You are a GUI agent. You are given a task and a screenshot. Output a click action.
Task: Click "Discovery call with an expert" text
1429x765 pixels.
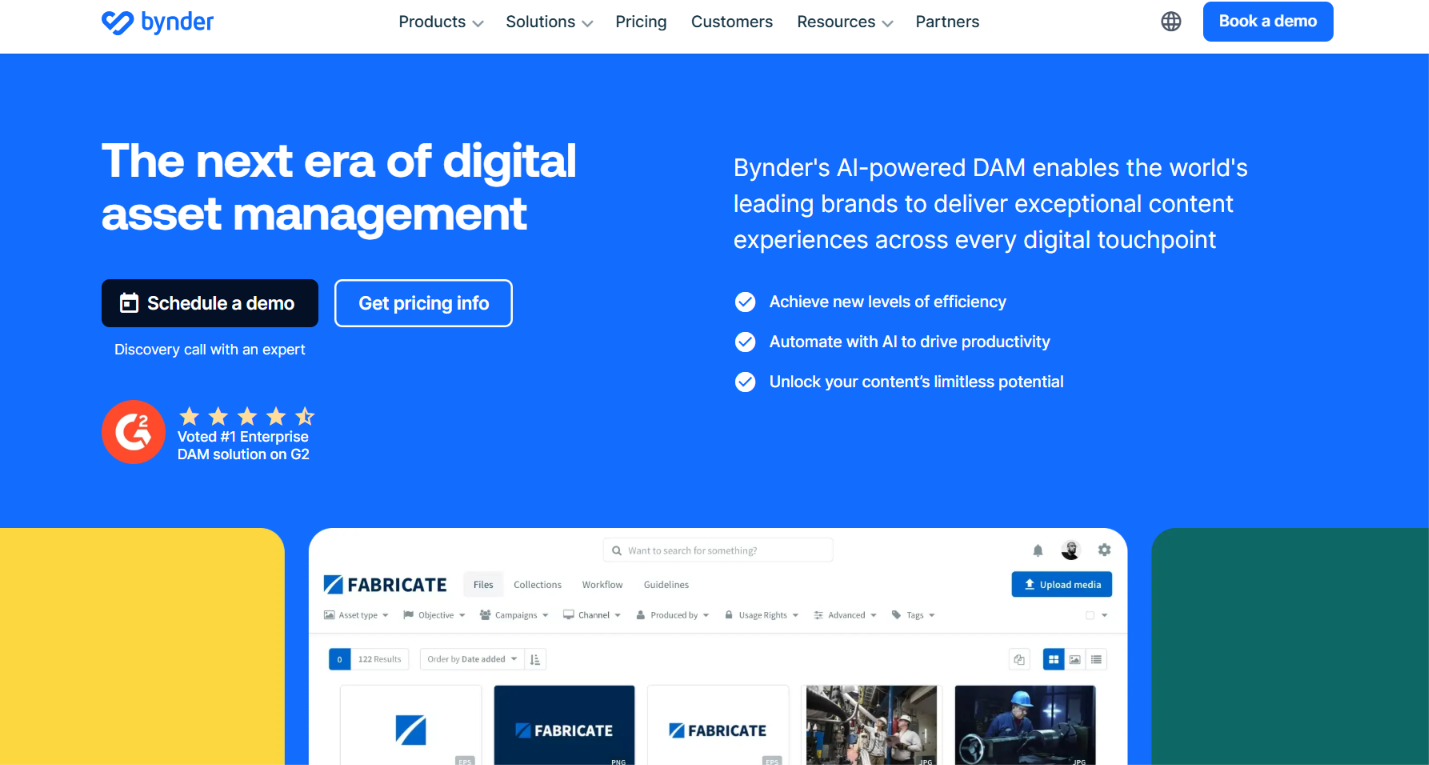pos(210,350)
